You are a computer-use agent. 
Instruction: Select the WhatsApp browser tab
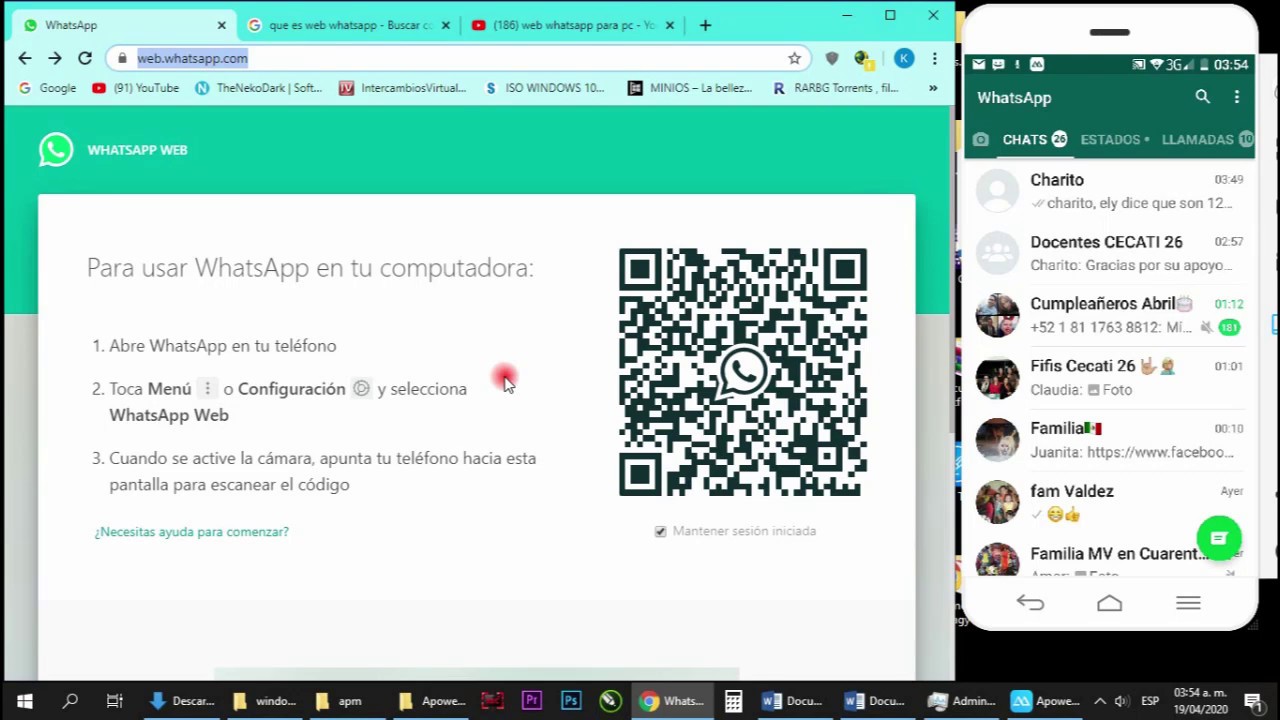pyautogui.click(x=125, y=25)
